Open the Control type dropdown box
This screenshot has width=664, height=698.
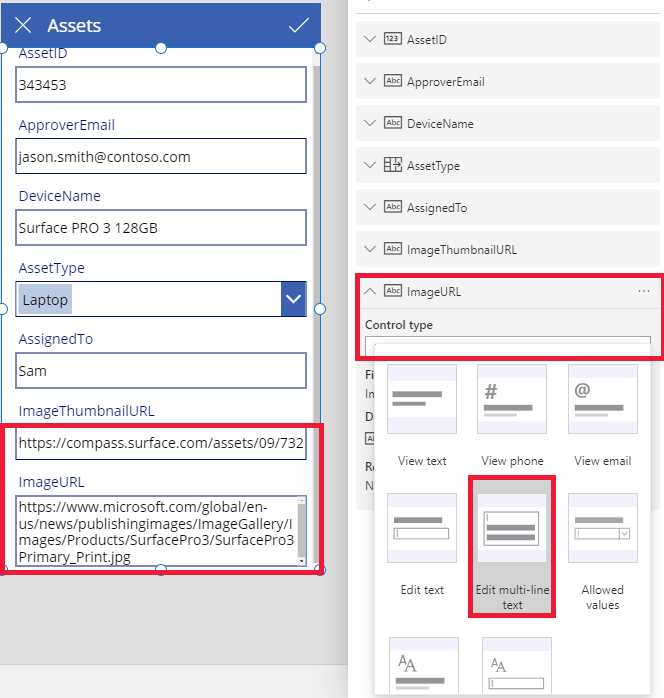tap(508, 346)
